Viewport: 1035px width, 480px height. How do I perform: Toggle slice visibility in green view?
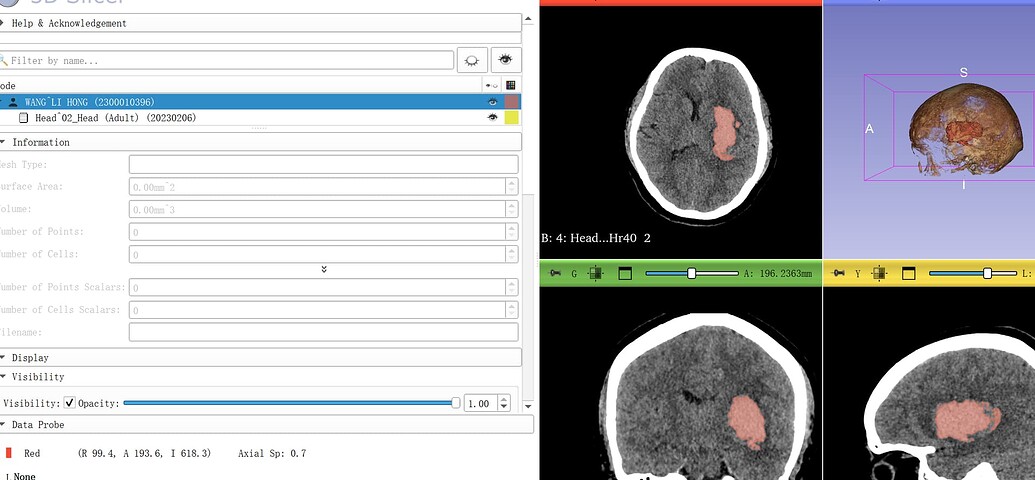coord(595,273)
